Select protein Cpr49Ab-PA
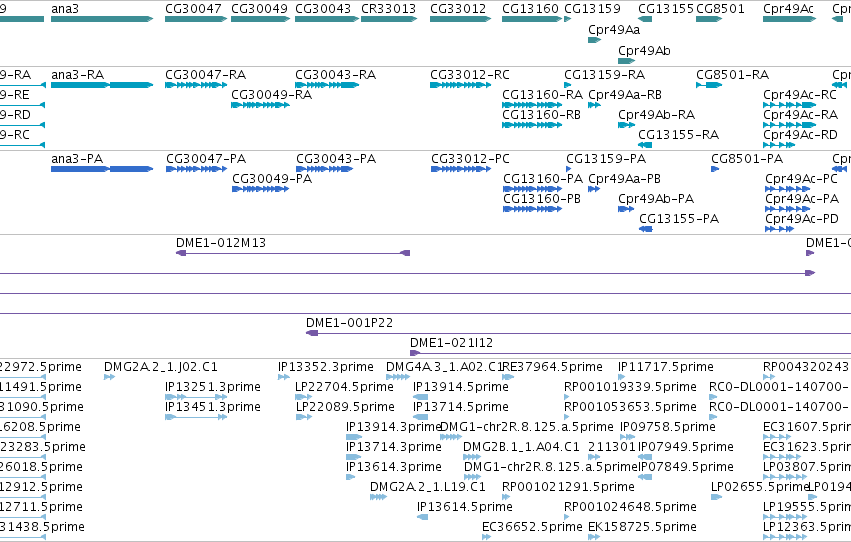This screenshot has height=542, width=851. pos(626,209)
